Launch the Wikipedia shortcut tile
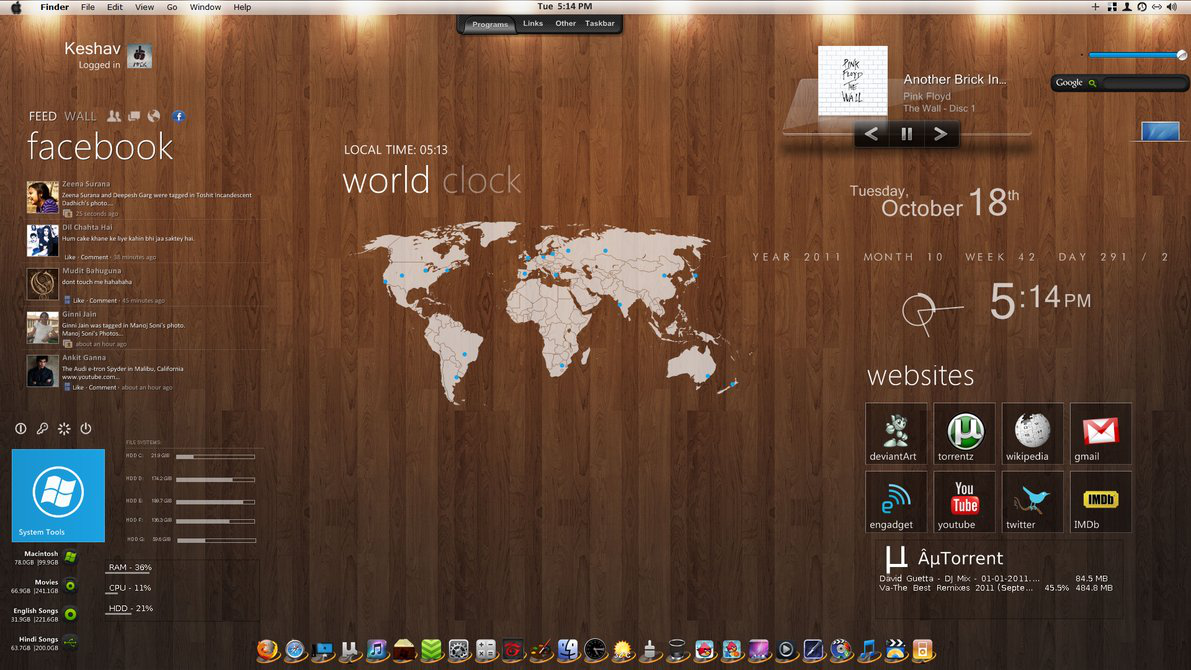The image size is (1191, 670). 1032,434
